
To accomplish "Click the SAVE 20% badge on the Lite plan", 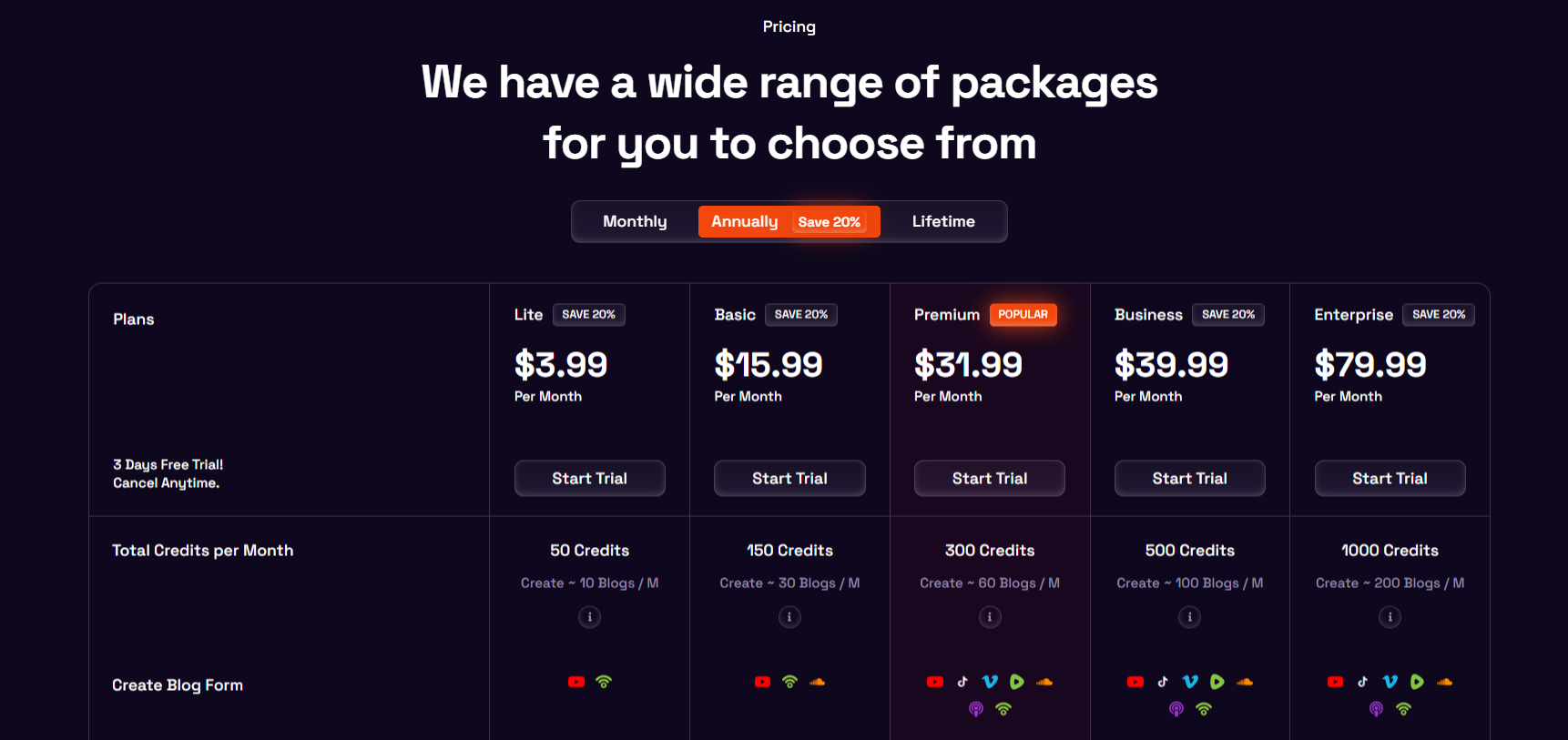I will click(x=589, y=314).
